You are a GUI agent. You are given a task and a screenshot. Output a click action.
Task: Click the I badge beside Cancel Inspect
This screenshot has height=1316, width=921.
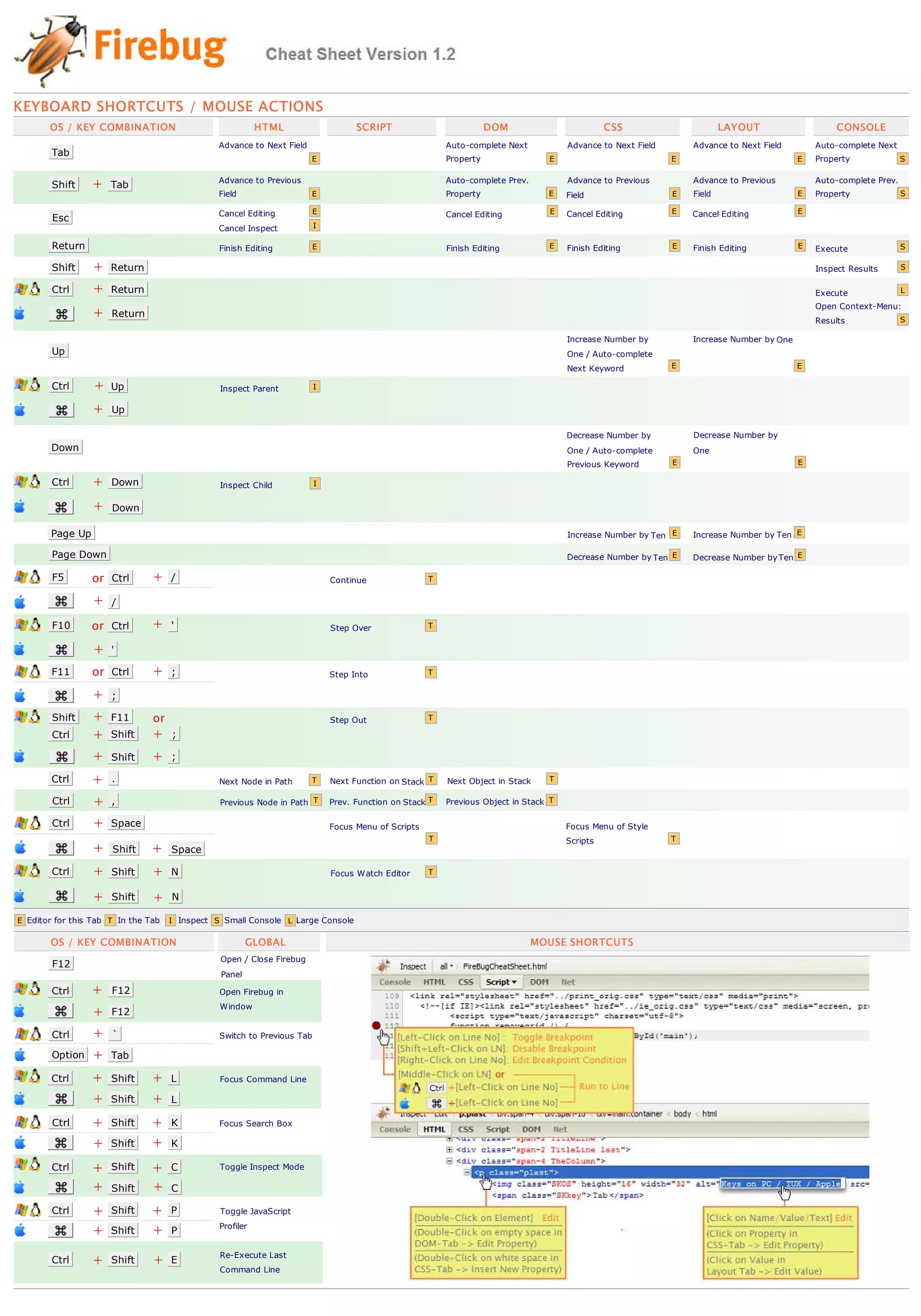(x=314, y=225)
